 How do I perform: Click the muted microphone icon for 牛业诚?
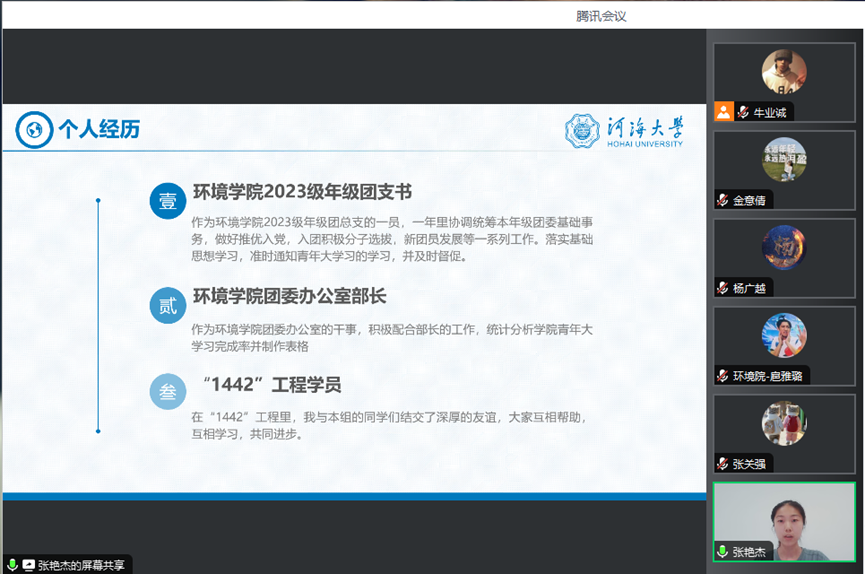pos(743,112)
